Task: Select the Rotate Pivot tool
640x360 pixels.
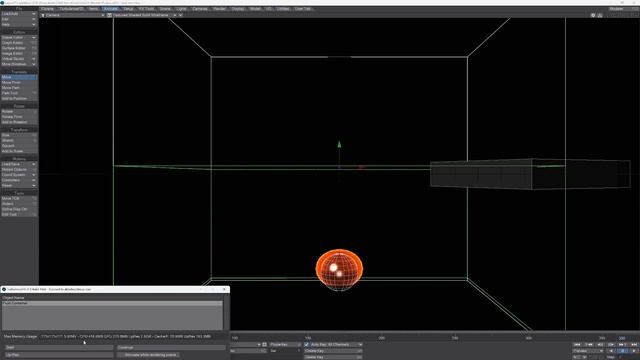Action: coord(19,117)
